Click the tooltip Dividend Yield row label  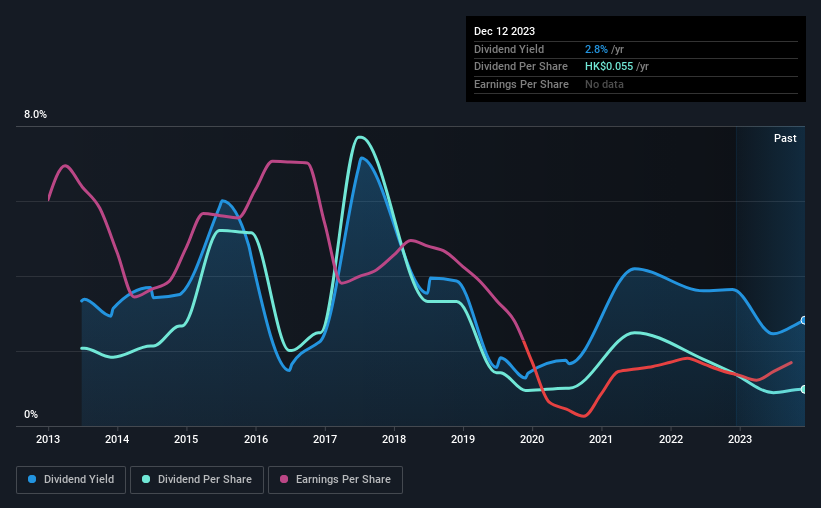coord(509,49)
